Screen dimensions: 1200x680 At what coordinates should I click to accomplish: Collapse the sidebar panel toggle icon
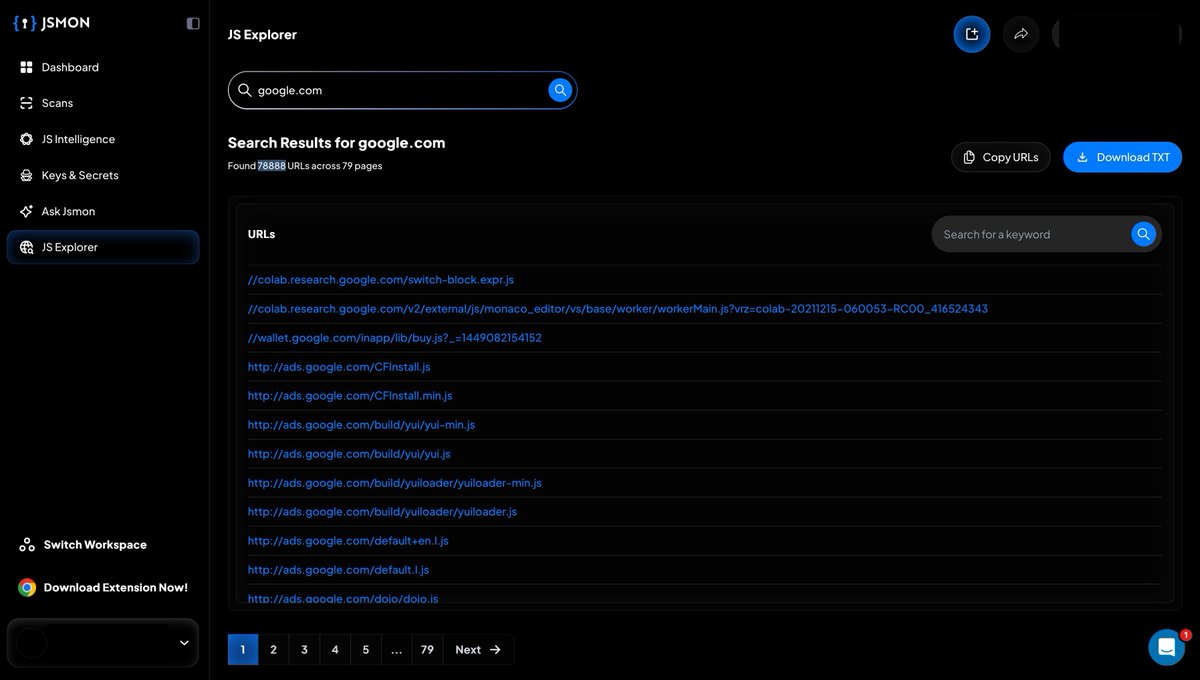pyautogui.click(x=193, y=23)
